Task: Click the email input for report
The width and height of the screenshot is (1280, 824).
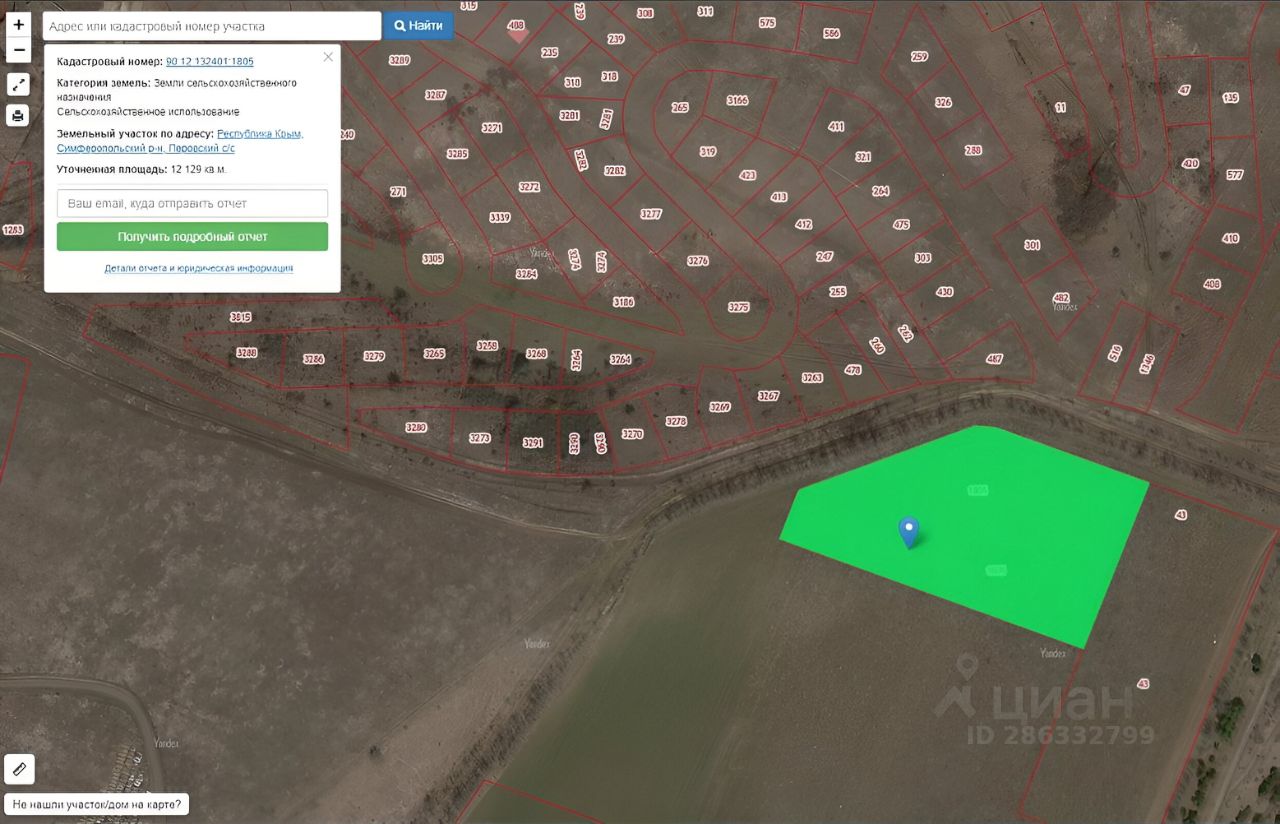Action: click(x=192, y=203)
